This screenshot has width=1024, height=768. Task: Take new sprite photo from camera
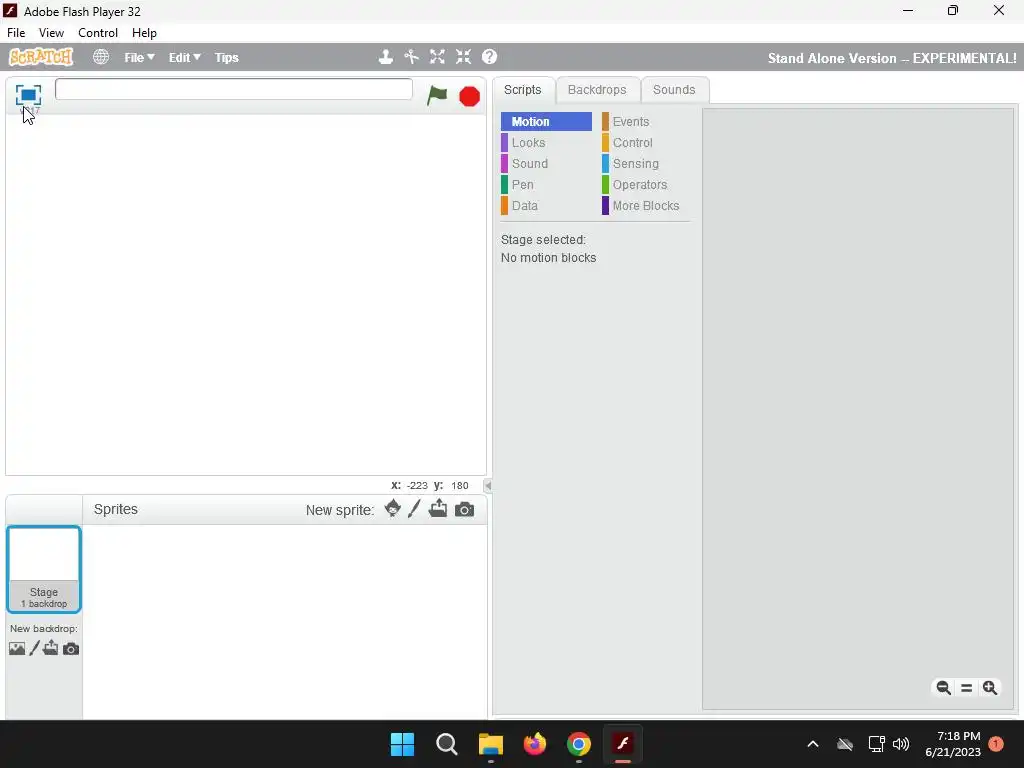464,509
